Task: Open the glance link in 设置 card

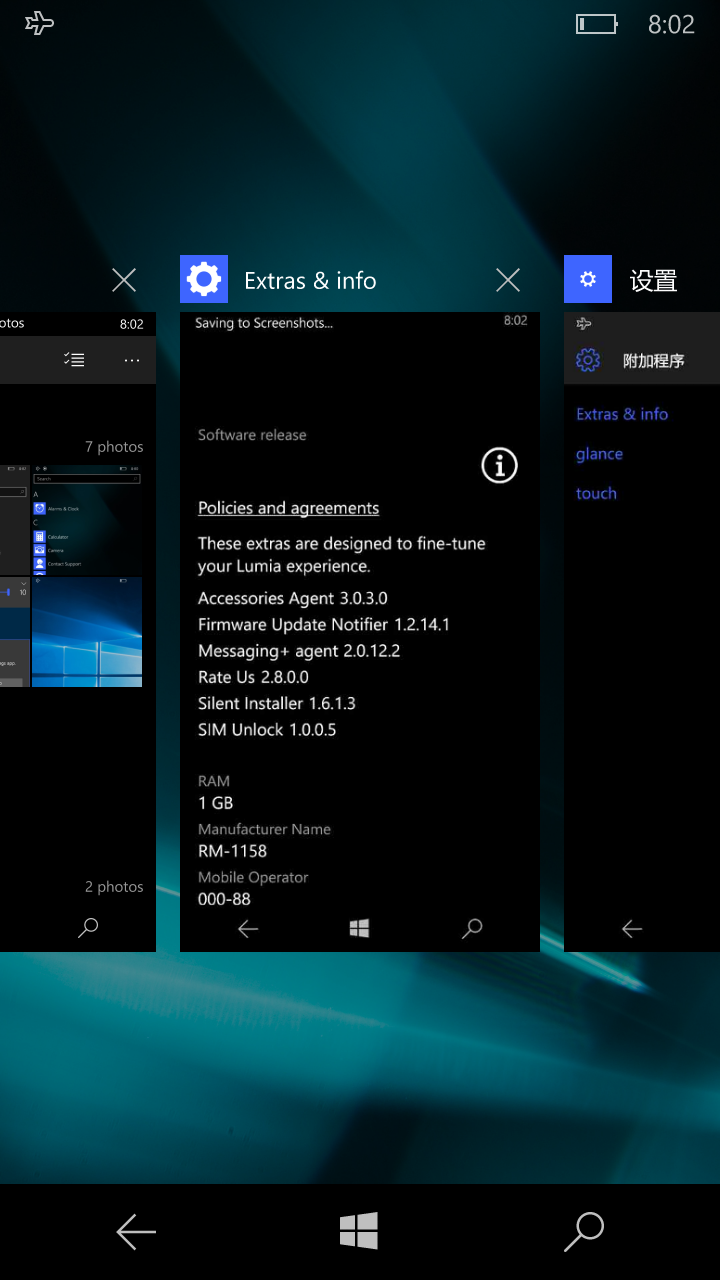Action: click(x=599, y=454)
